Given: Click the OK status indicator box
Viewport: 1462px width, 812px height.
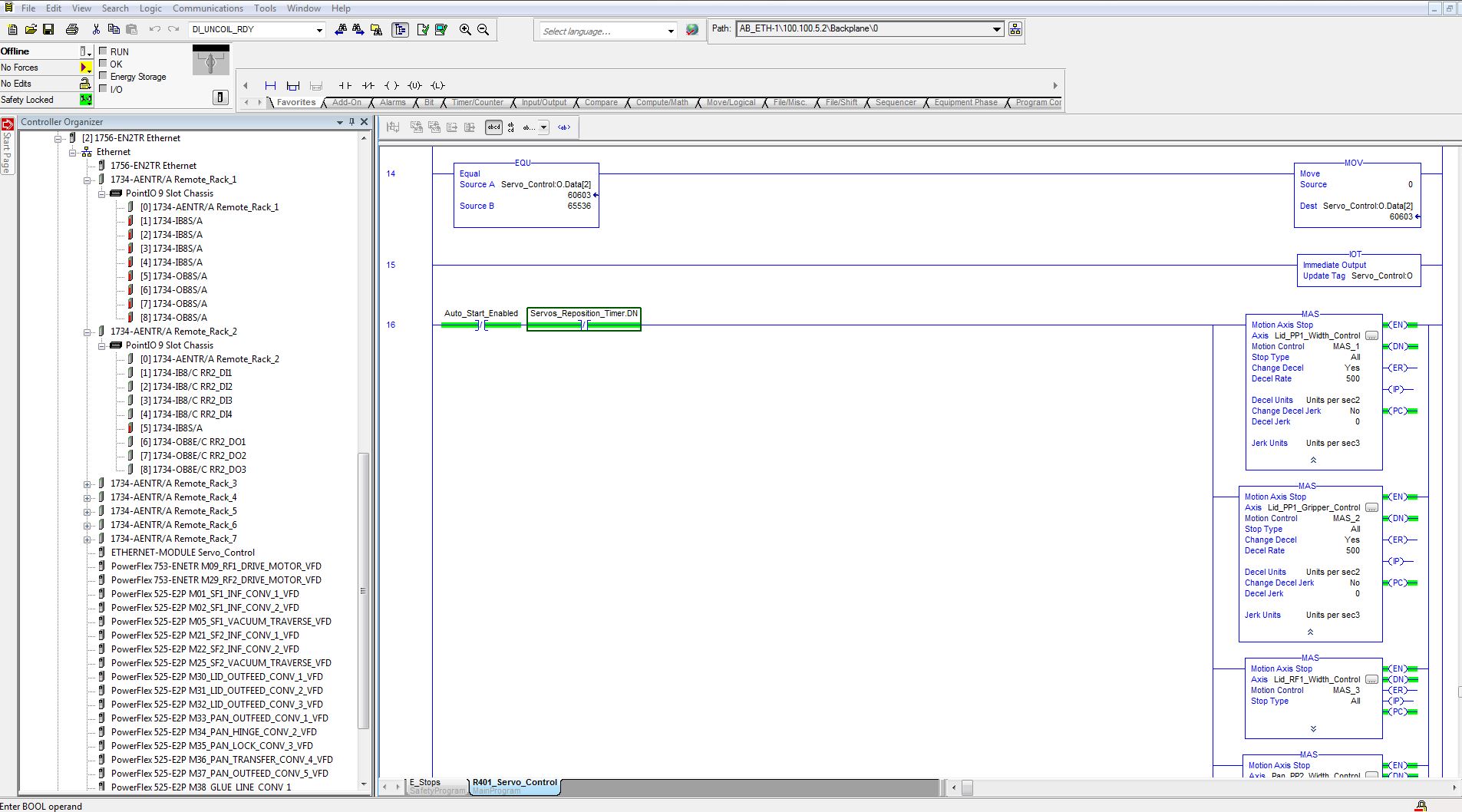Looking at the screenshot, I should point(104,64).
